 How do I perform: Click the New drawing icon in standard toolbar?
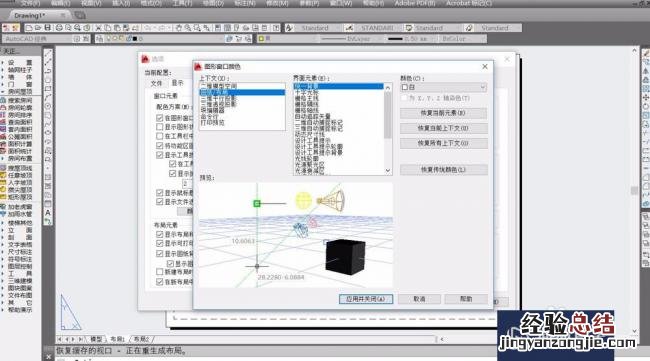click(29, 28)
